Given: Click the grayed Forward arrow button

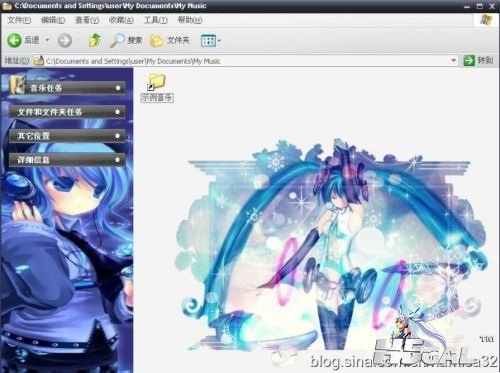Looking at the screenshot, I should [x=65, y=41].
